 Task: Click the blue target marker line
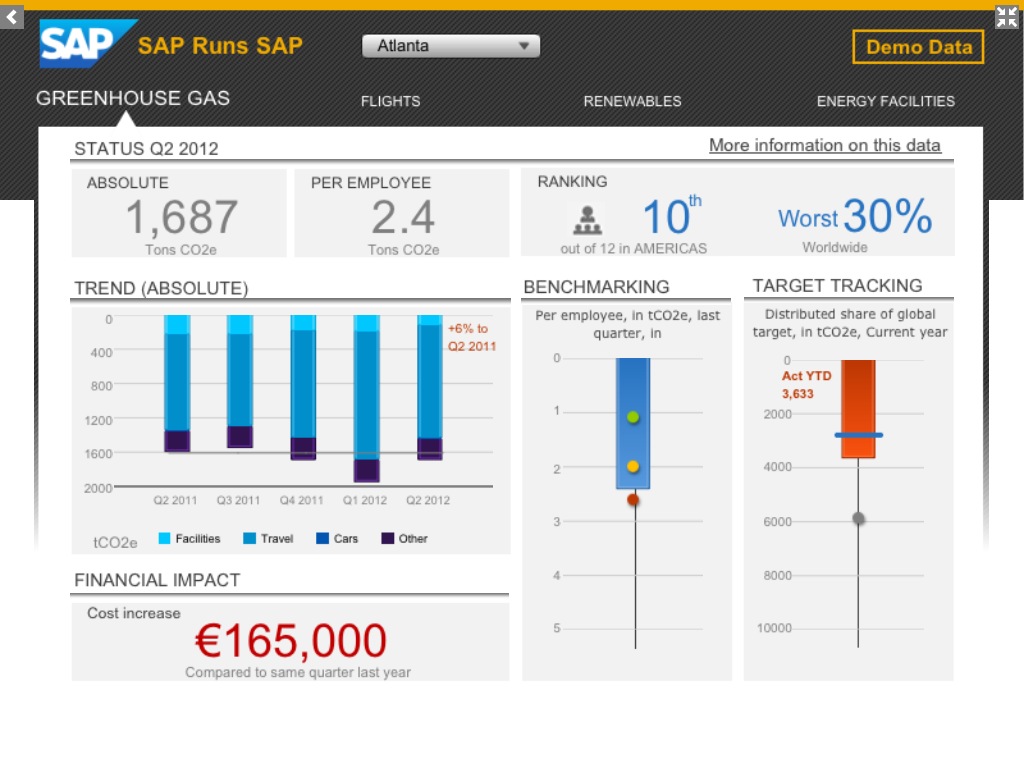[859, 435]
